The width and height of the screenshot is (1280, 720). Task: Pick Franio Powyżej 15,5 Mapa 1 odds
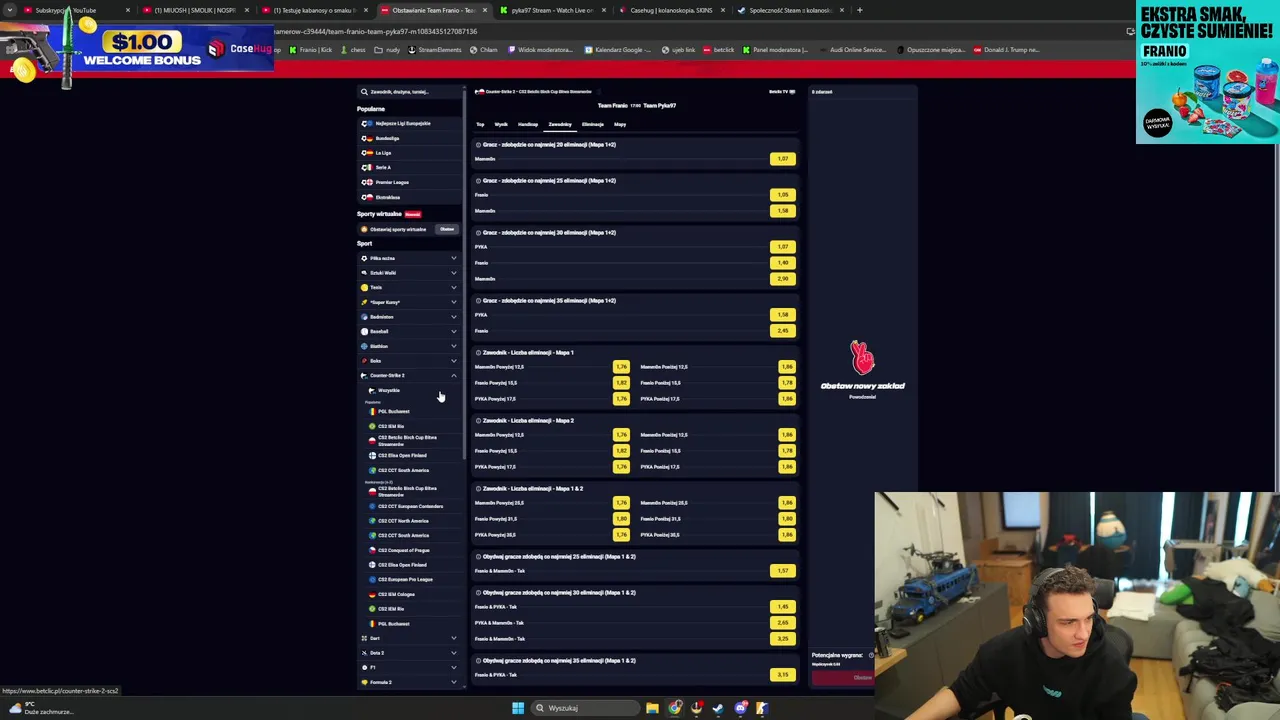click(621, 383)
